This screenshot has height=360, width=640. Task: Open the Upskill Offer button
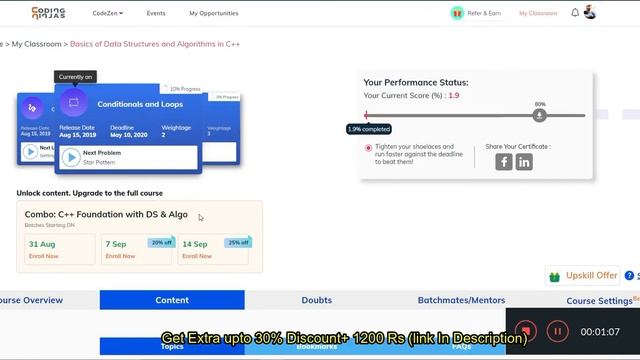click(583, 276)
